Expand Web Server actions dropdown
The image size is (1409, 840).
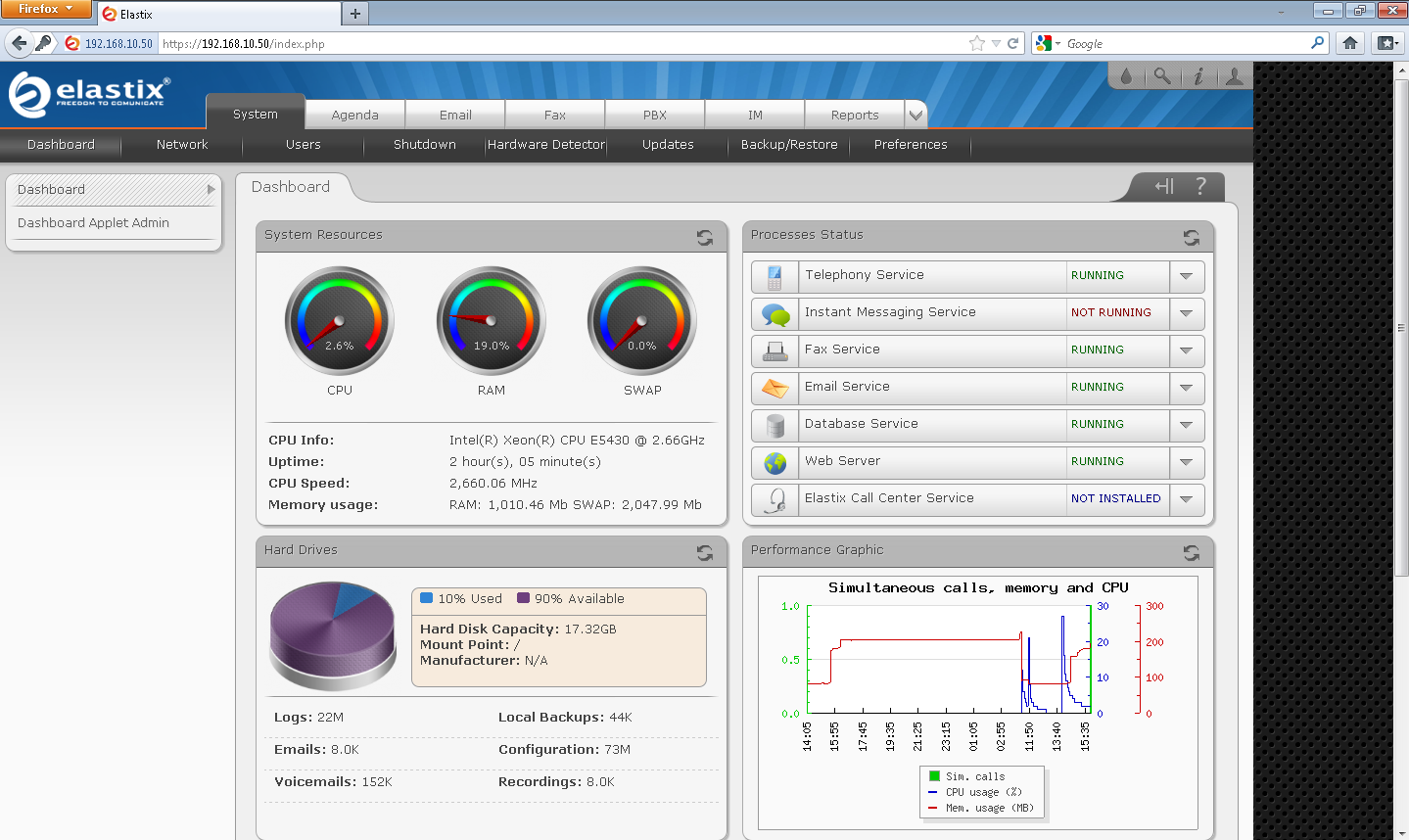click(1187, 463)
